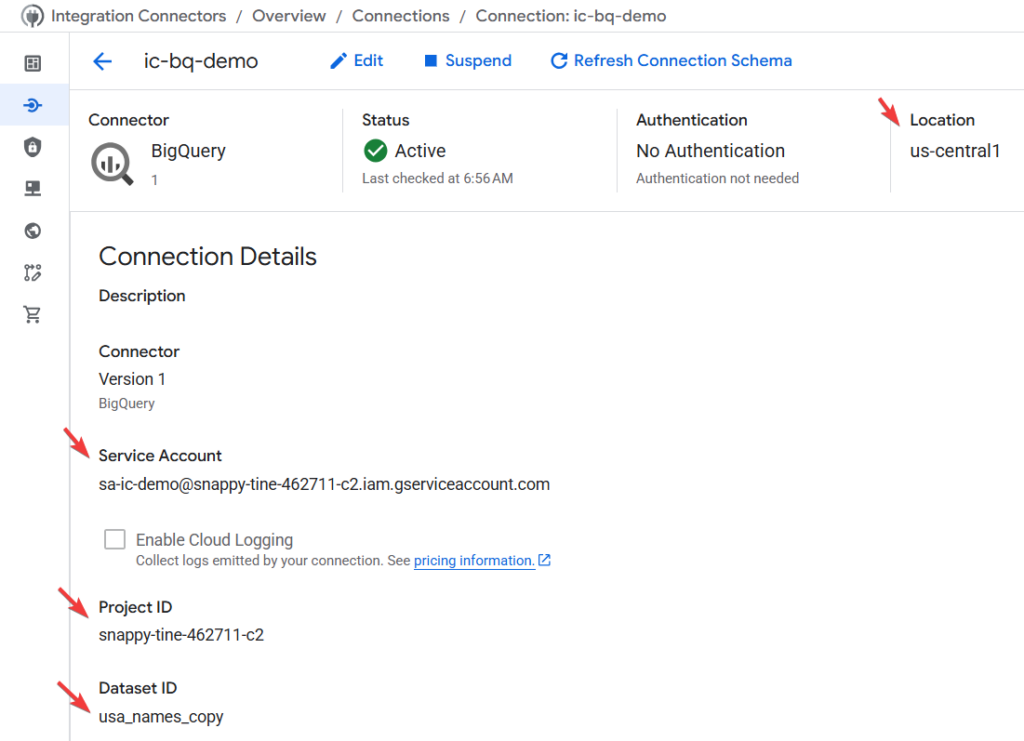Refresh Connection Schema
The image size is (1024, 741).
coord(671,61)
